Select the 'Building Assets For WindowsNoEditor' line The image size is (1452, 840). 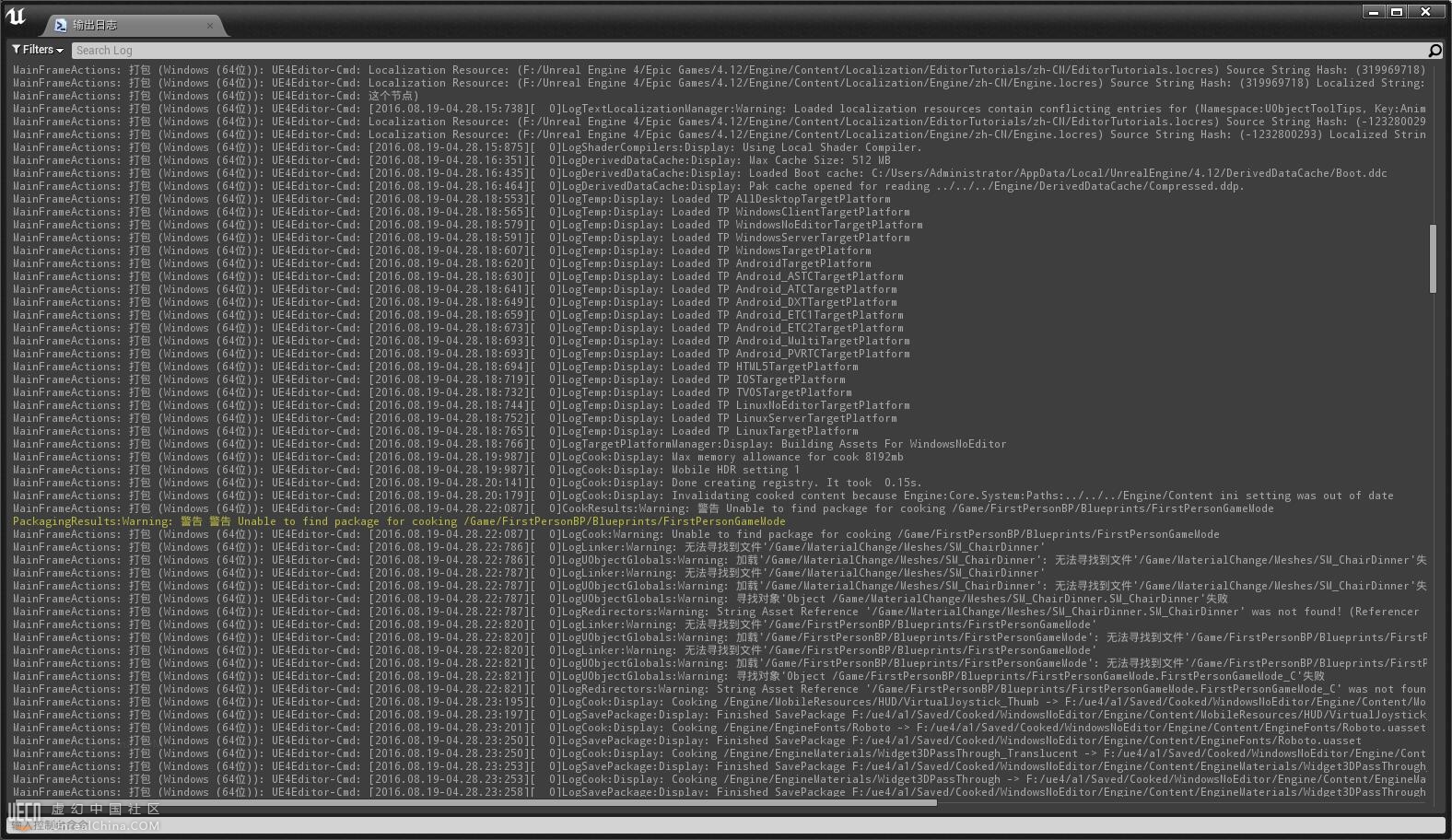coord(509,444)
